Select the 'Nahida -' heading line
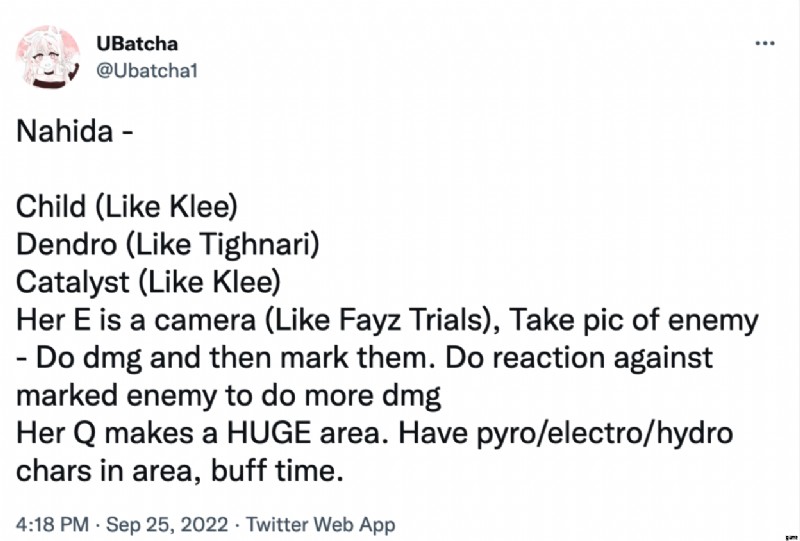The height and width of the screenshot is (541, 800). (75, 132)
